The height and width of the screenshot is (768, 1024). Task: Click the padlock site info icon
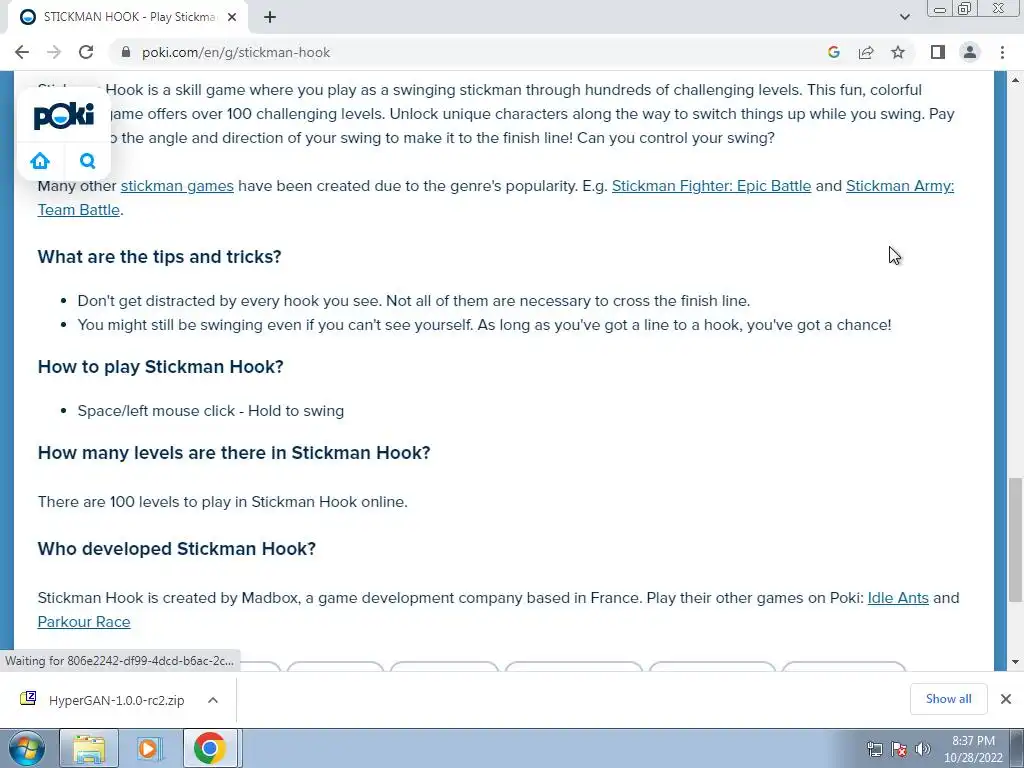tap(126, 52)
